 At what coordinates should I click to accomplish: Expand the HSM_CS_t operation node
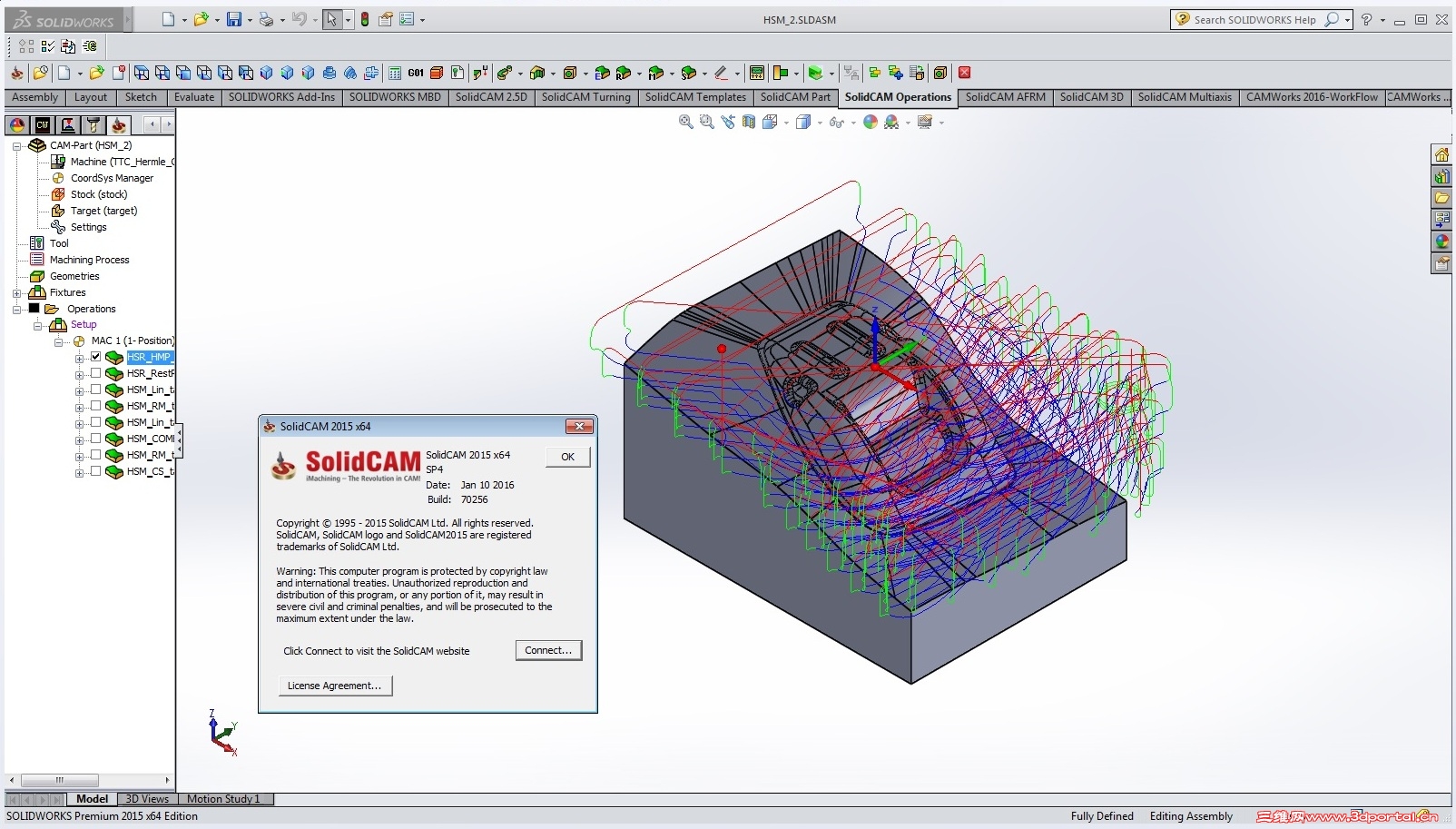coord(79,472)
